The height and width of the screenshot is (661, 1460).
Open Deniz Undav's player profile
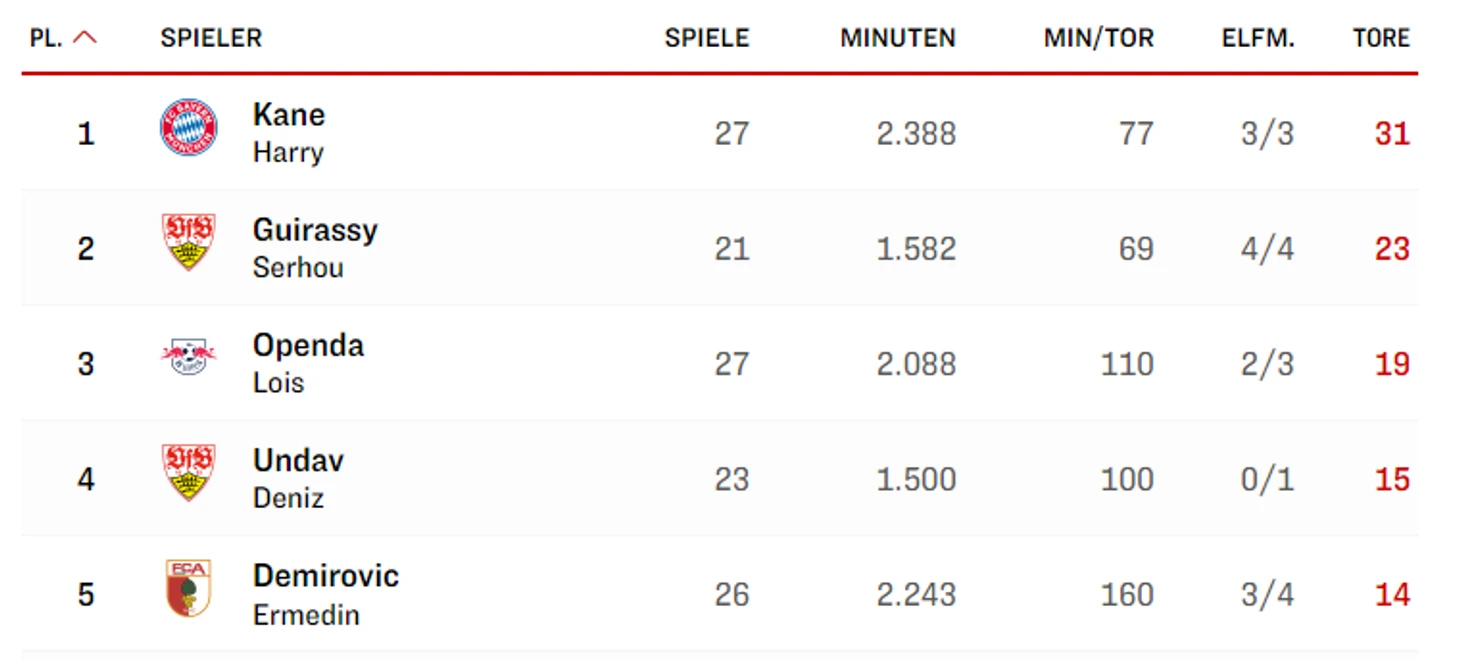coord(298,479)
